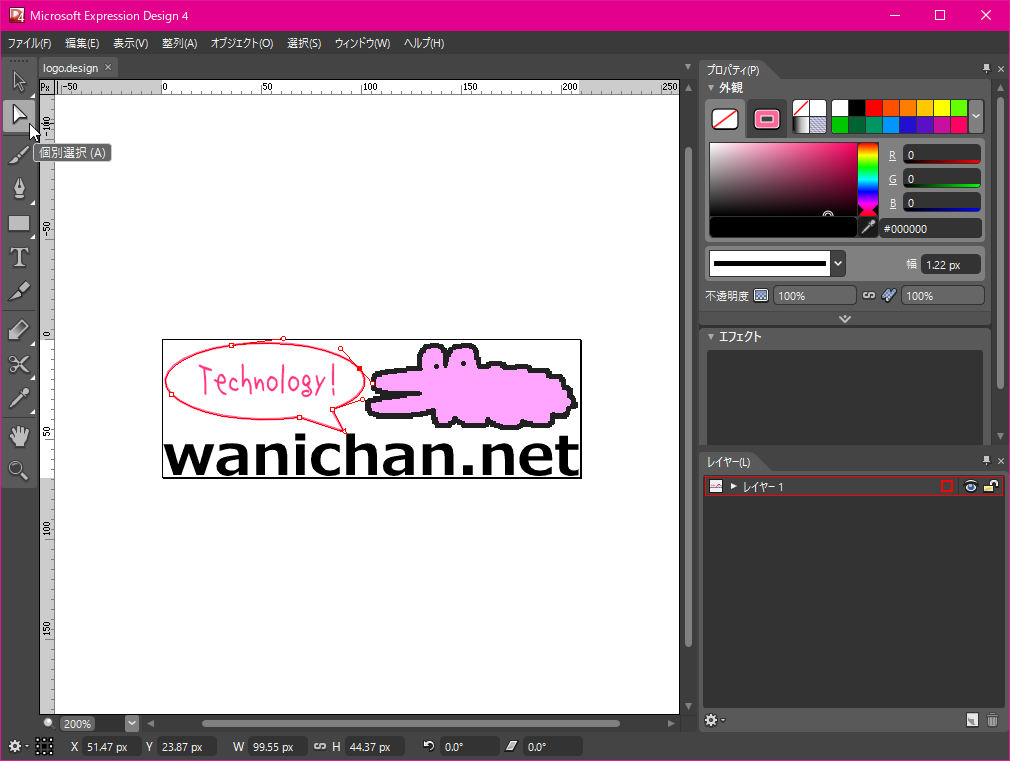Toggle lock on レイヤー 1
This screenshot has width=1010, height=761.
991,486
